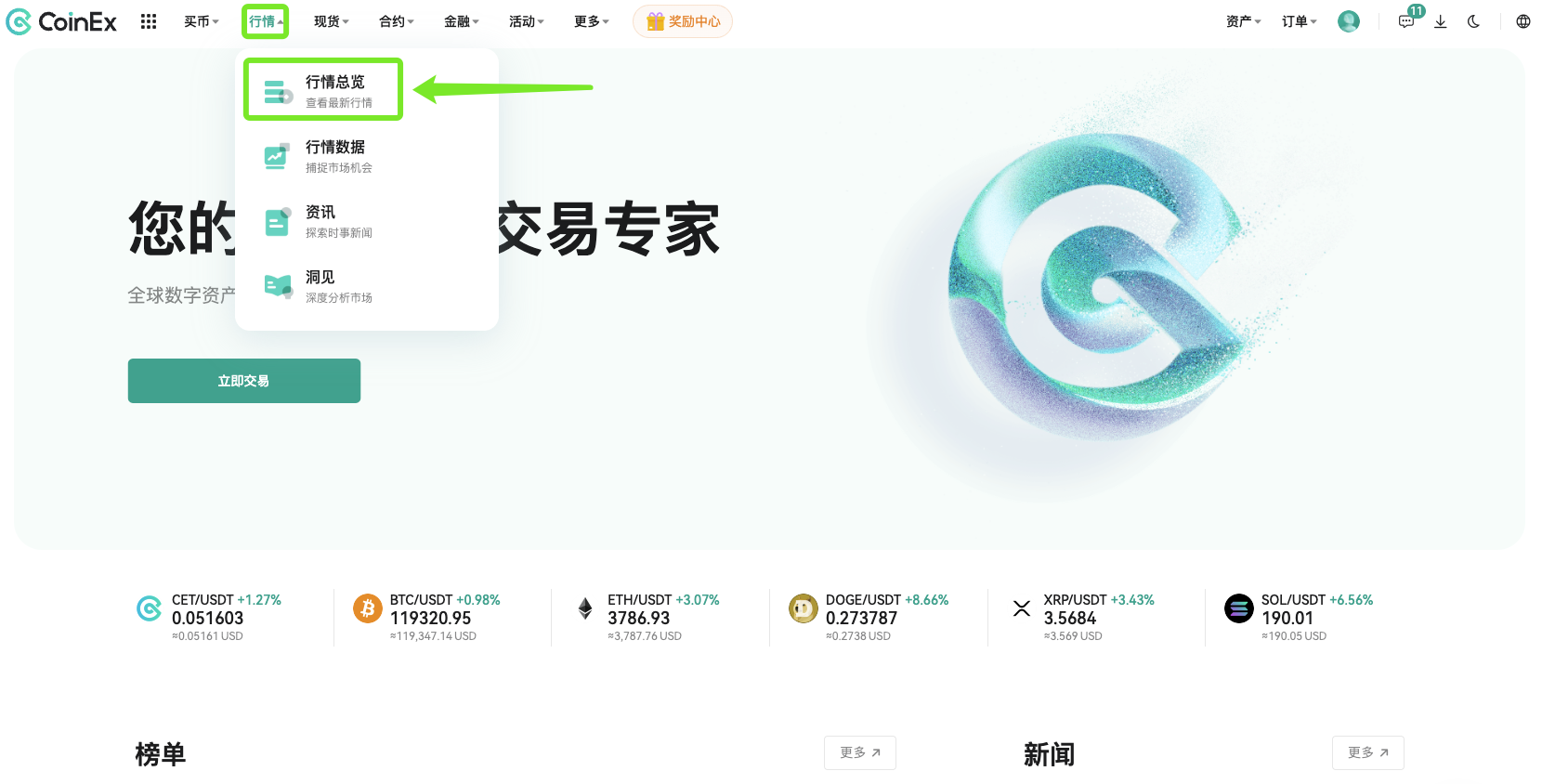Click the 行情总览 menu icon
1542x784 pixels.
click(278, 91)
